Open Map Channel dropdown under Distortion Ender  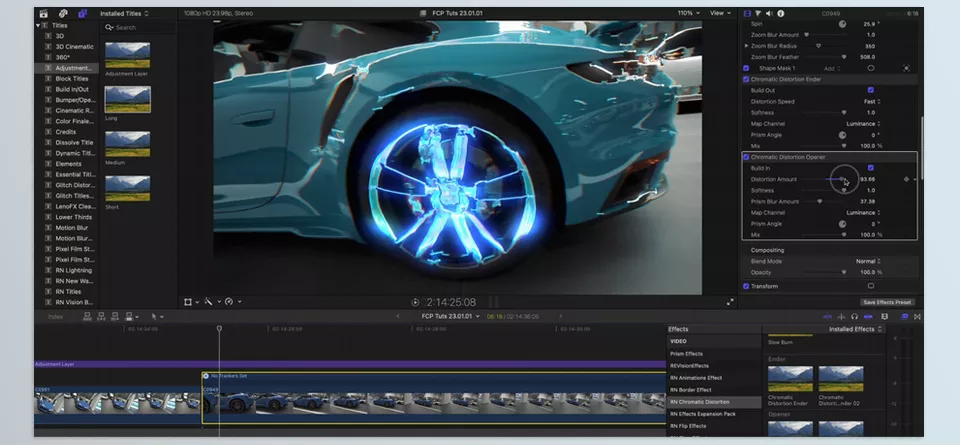tap(863, 124)
